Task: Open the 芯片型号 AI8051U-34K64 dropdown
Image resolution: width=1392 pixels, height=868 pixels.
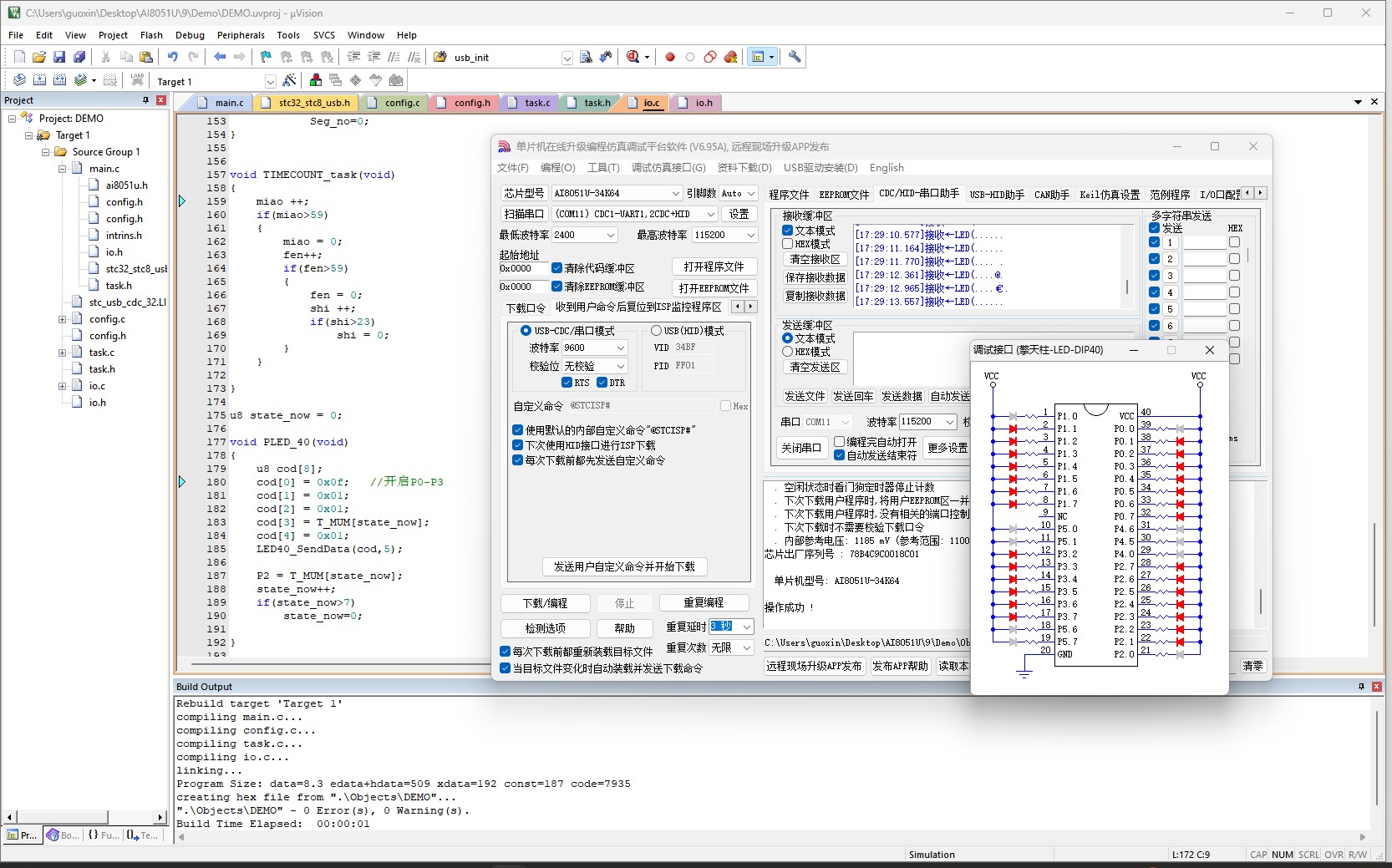Action: coord(617,193)
